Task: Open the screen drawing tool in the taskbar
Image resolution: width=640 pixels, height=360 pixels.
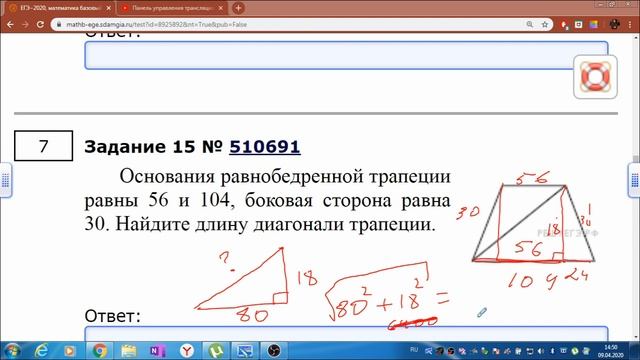Action: click(244, 351)
